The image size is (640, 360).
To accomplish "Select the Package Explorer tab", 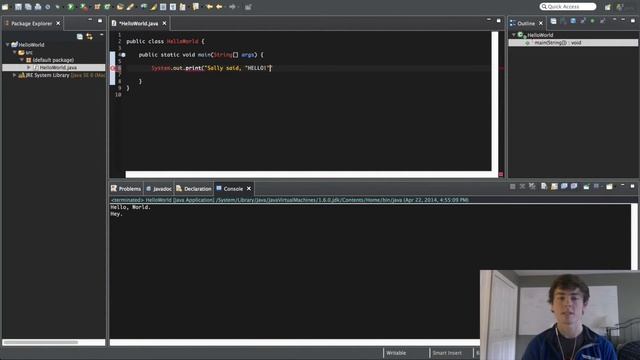I will [x=31, y=24].
